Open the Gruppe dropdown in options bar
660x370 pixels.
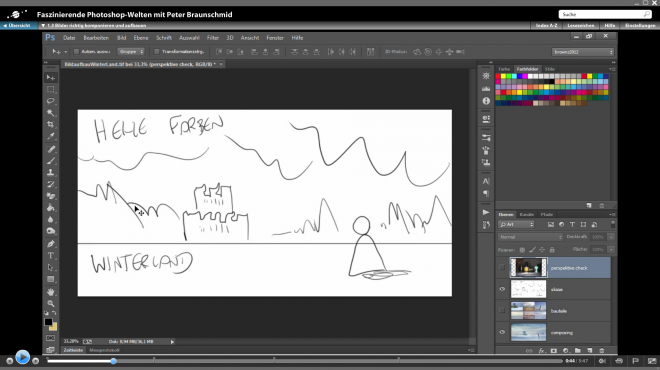131,52
